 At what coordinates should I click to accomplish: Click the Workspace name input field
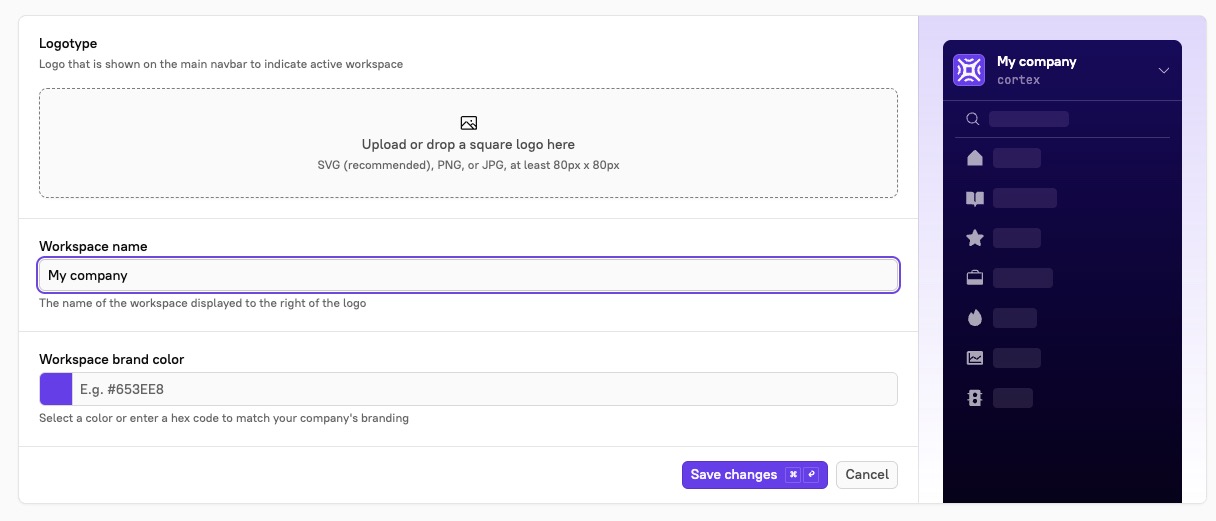(468, 275)
